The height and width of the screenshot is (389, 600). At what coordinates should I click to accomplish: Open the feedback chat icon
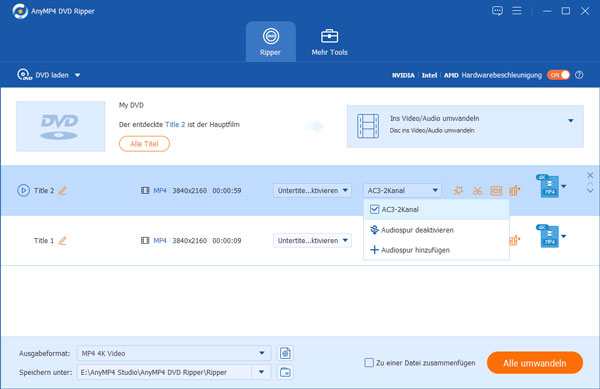click(497, 11)
